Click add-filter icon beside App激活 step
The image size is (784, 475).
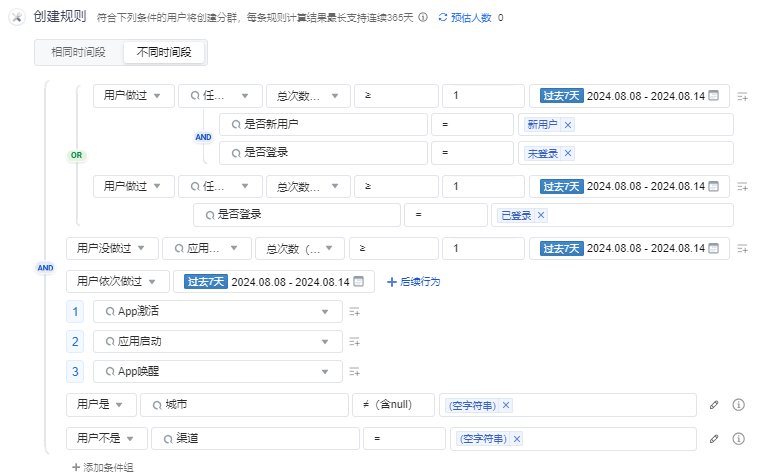[354, 312]
